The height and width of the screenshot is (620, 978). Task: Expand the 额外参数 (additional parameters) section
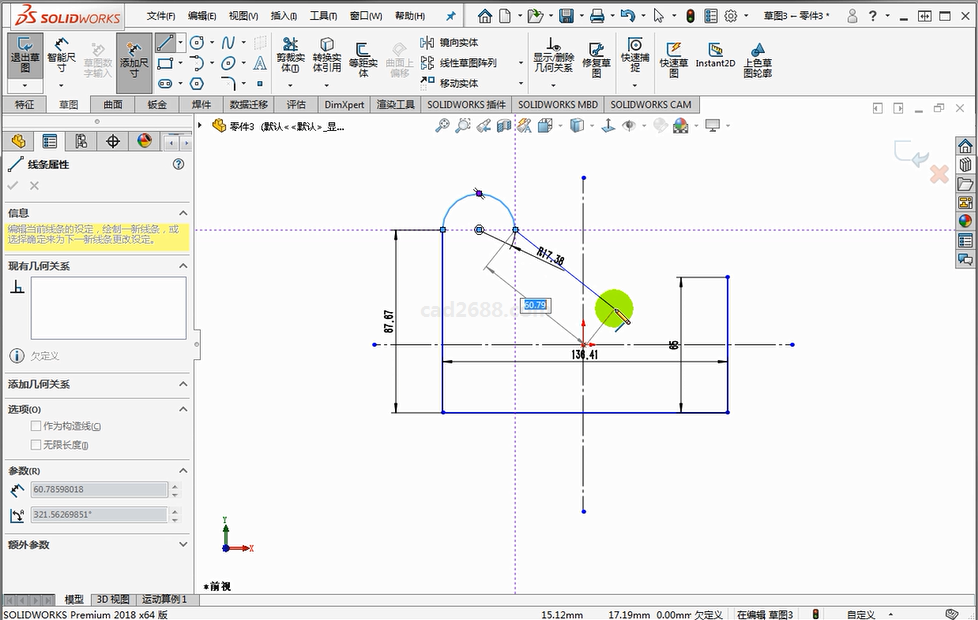click(183, 545)
